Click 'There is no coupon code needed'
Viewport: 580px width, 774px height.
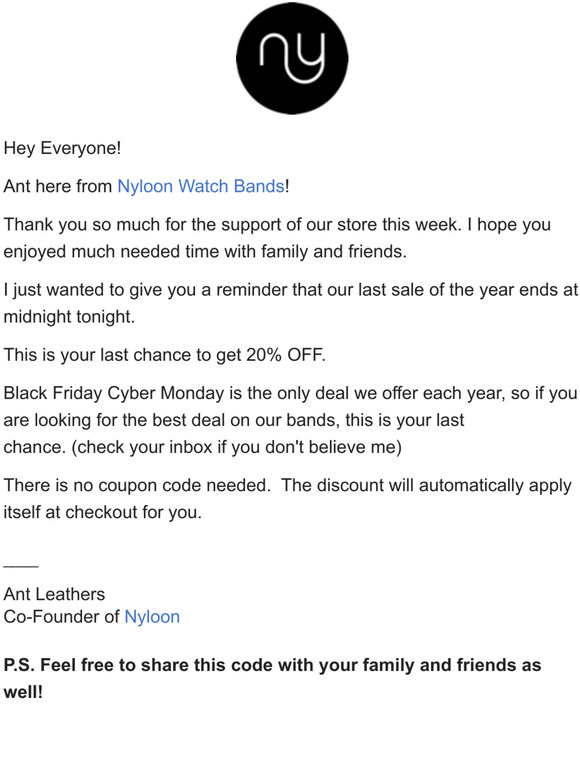(137, 485)
